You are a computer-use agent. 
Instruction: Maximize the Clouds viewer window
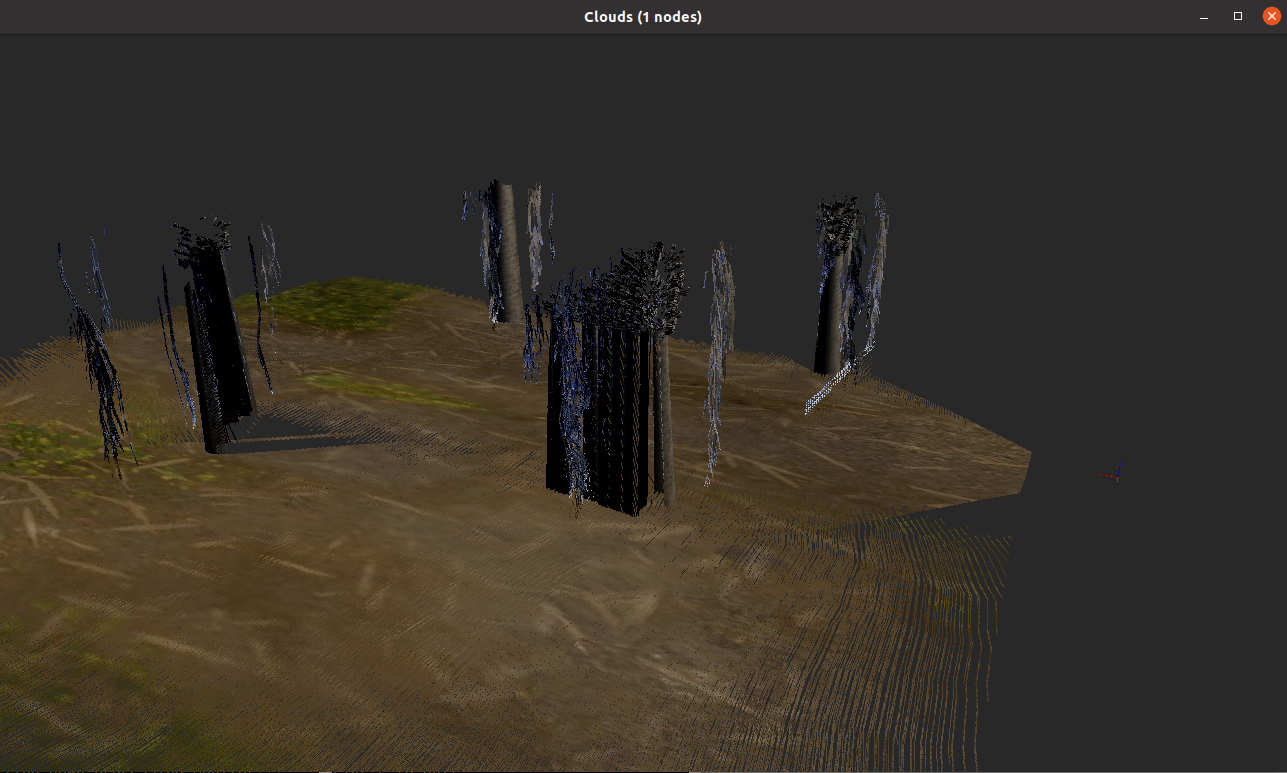[1238, 17]
